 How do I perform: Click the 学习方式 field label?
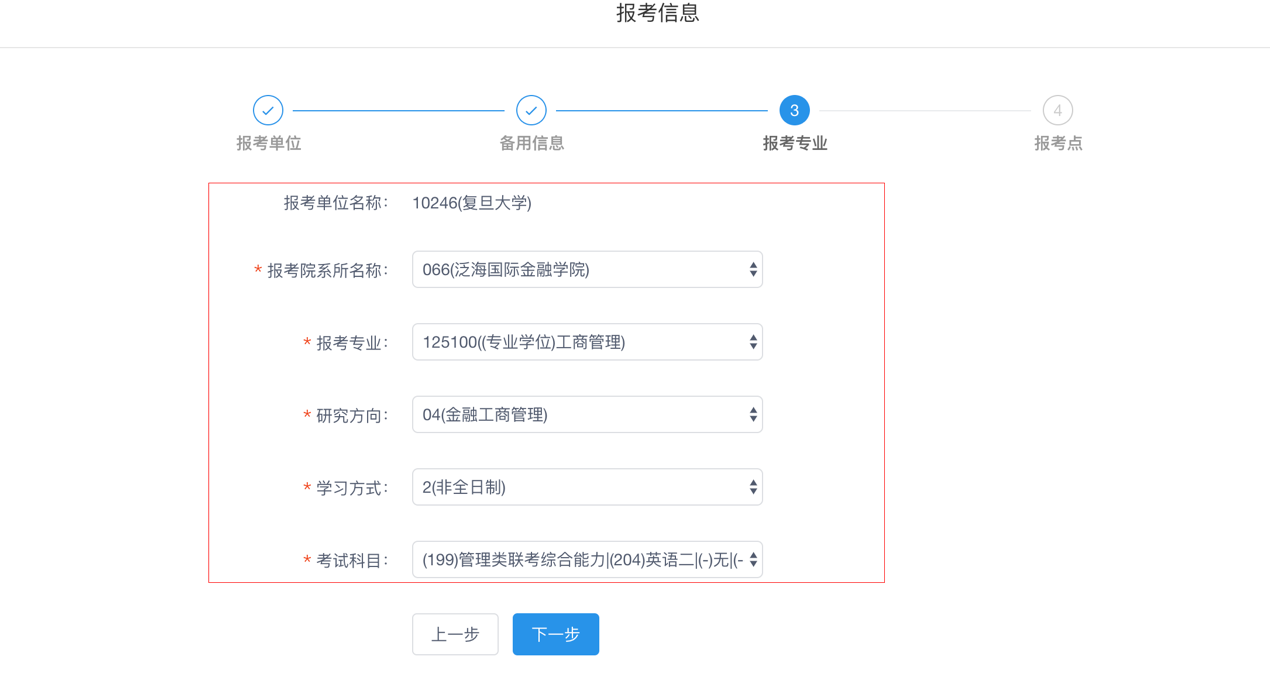[x=351, y=488]
